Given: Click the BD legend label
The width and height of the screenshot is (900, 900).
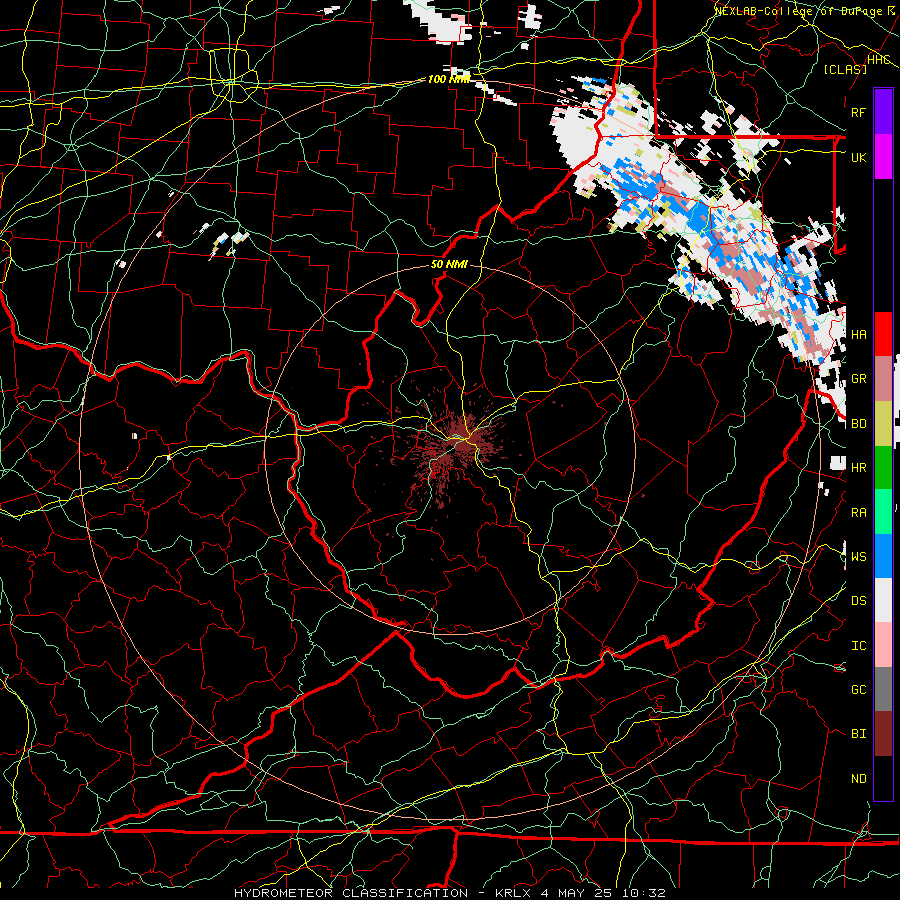Looking at the screenshot, I should tap(859, 424).
